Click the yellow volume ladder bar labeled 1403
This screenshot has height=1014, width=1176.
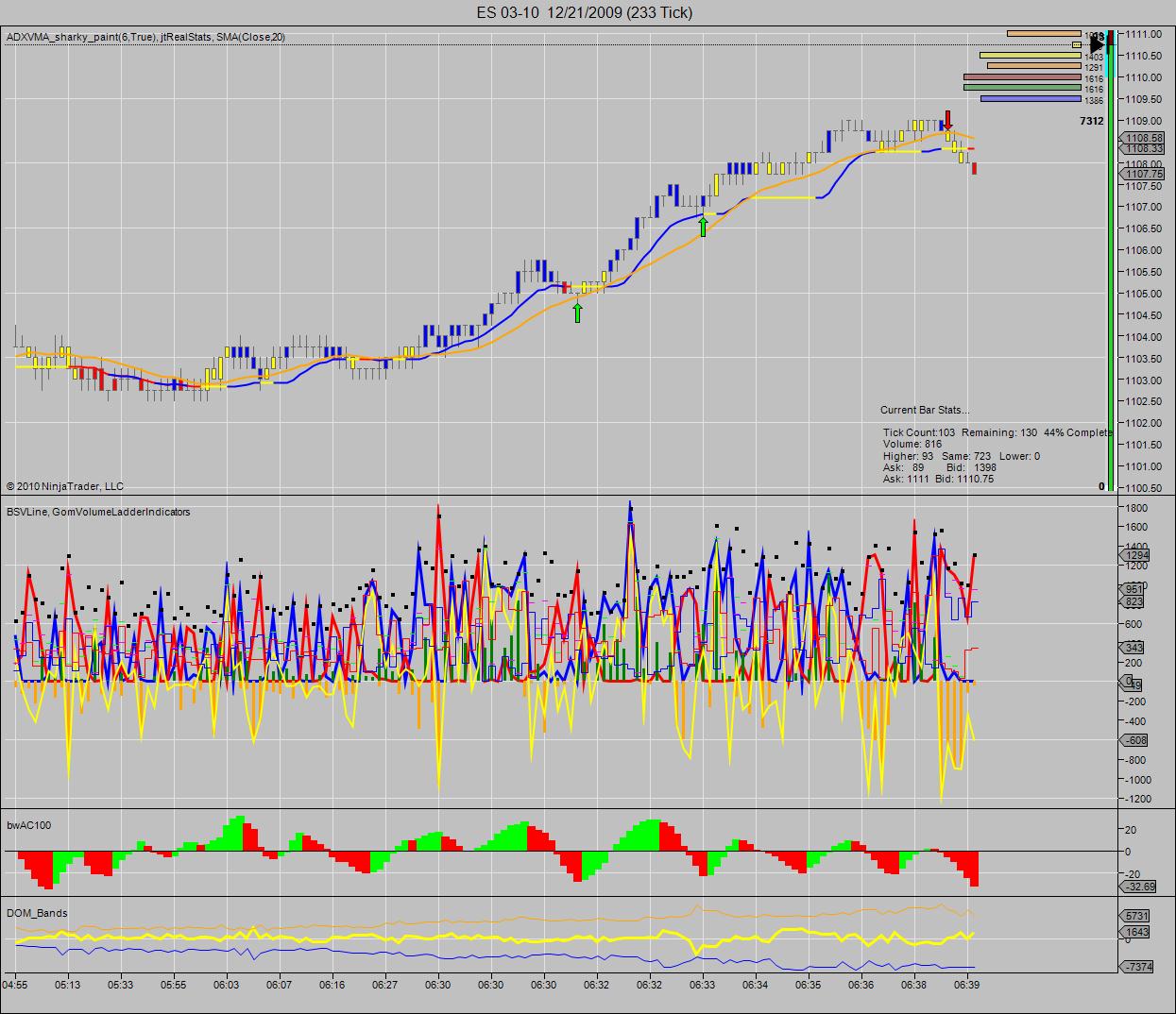click(1030, 56)
